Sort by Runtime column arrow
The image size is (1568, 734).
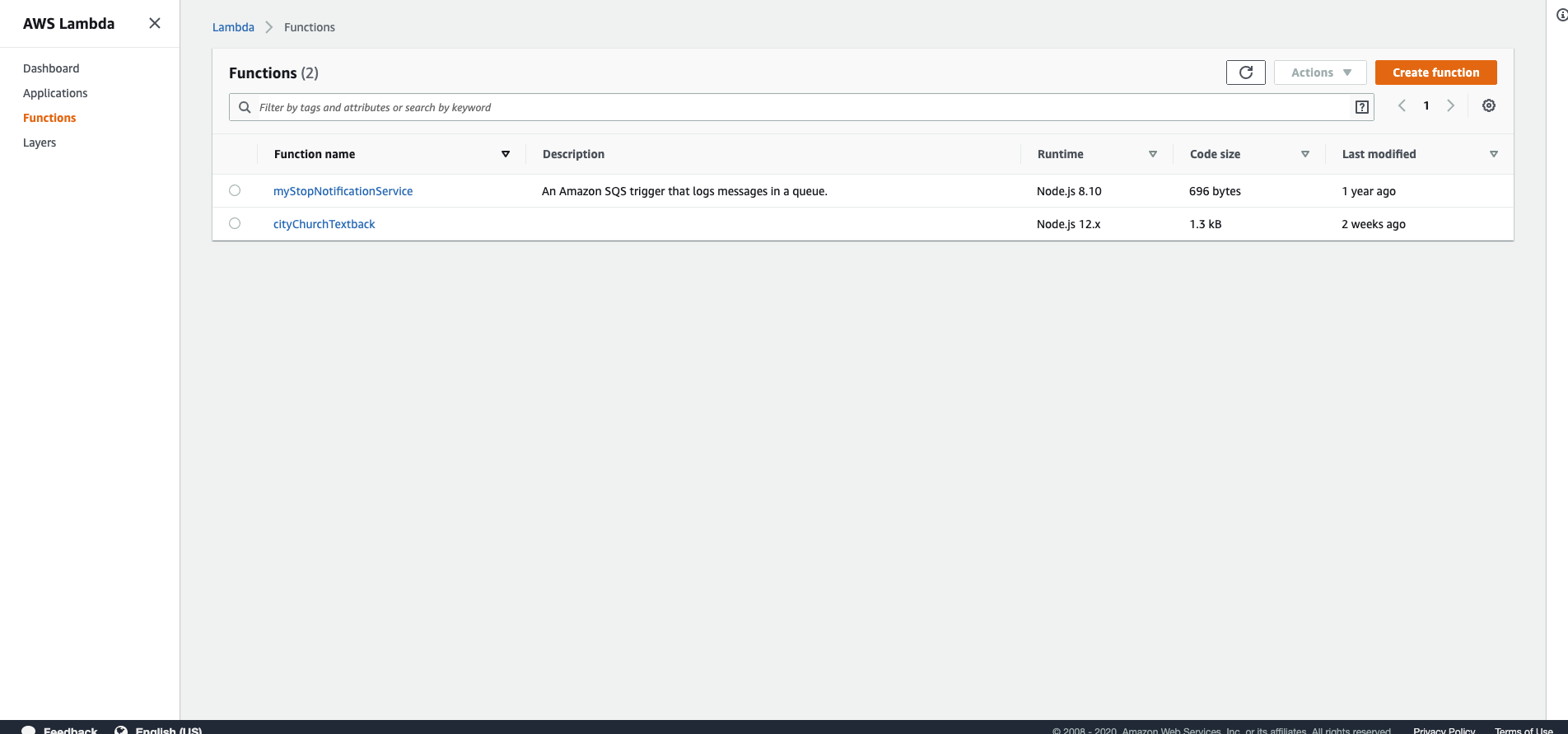(x=1153, y=154)
